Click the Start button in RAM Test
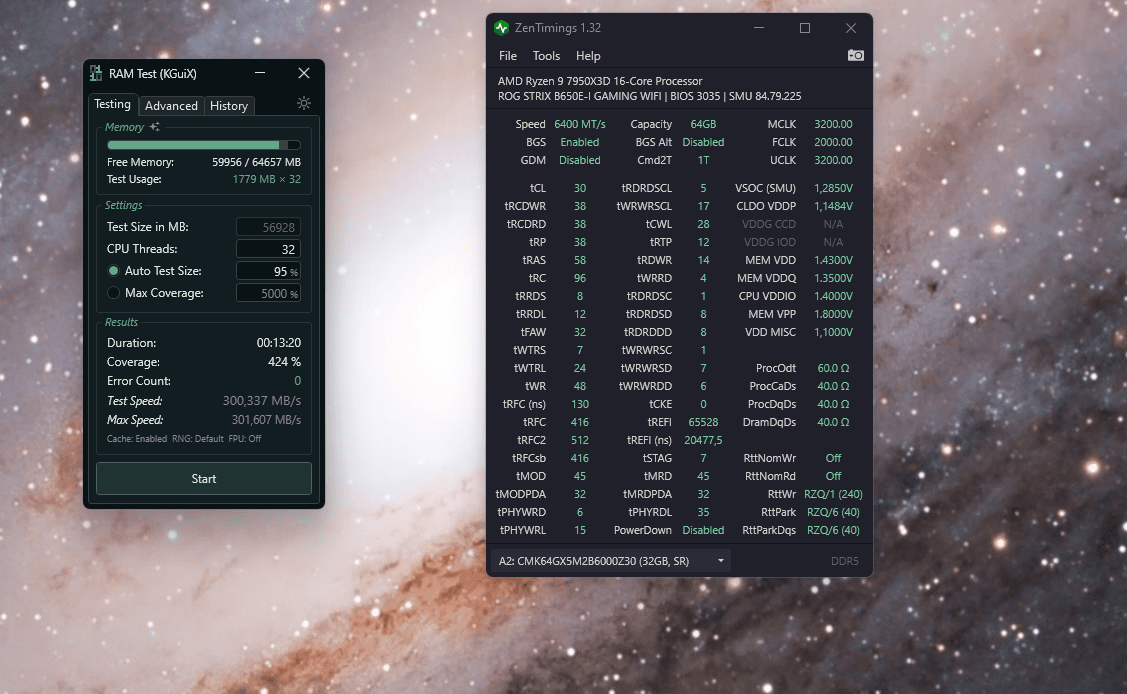Image resolution: width=1127 pixels, height=694 pixels. click(x=203, y=478)
